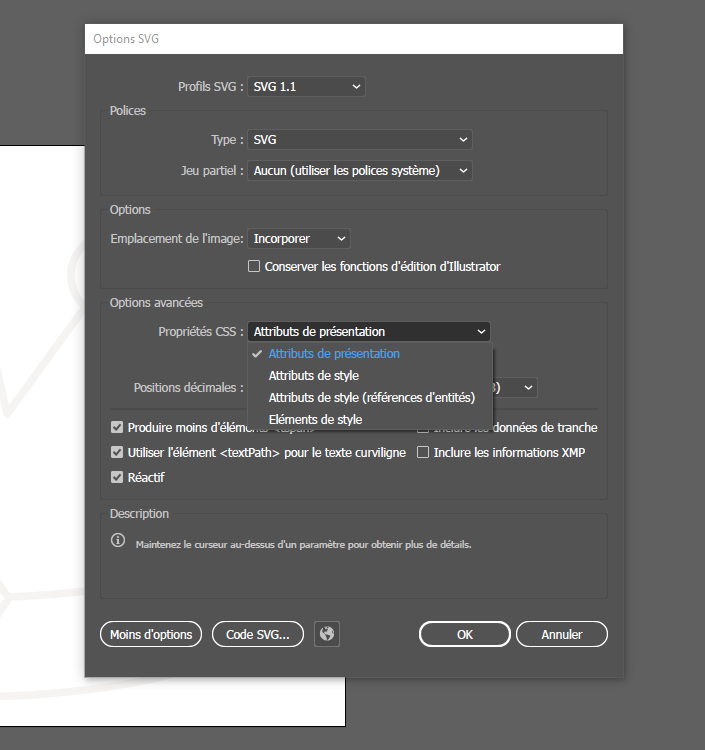Expand the Jeu partiel dropdown
This screenshot has height=750, width=705.
point(360,171)
